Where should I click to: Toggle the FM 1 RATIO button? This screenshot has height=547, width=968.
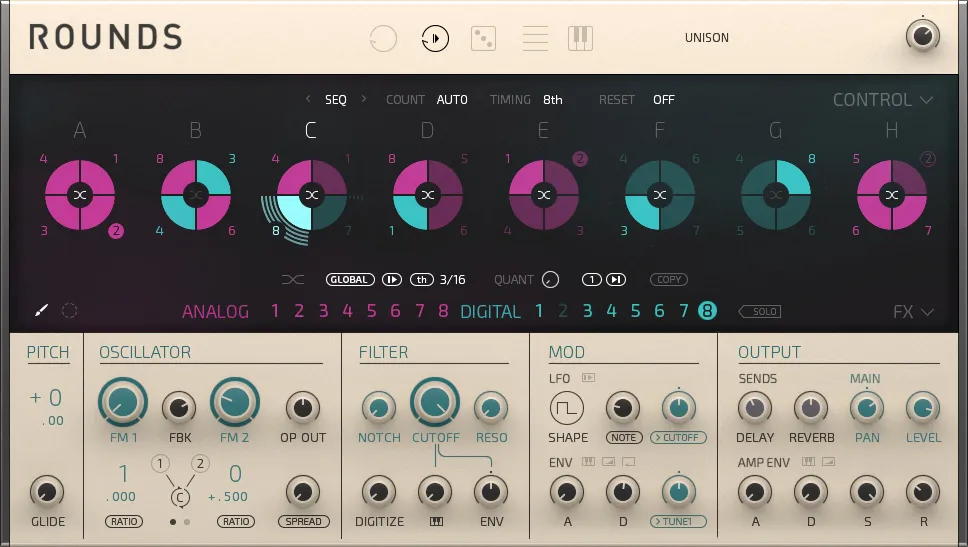[x=124, y=522]
